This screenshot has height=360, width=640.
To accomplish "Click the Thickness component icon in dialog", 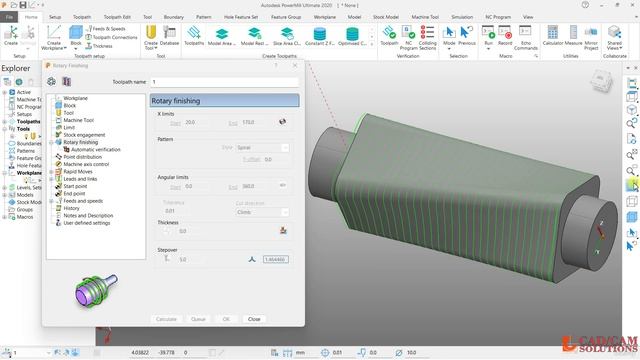I will [283, 231].
